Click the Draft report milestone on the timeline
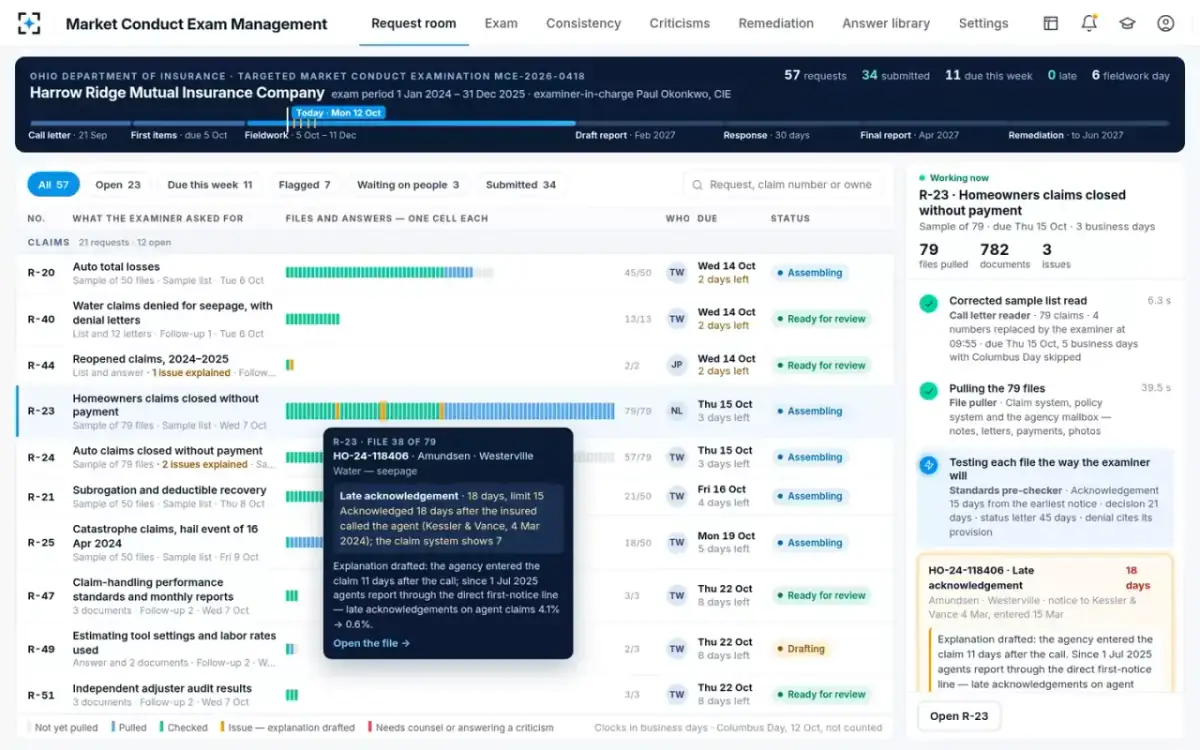Viewport: 1200px width, 750px height. pos(625,135)
